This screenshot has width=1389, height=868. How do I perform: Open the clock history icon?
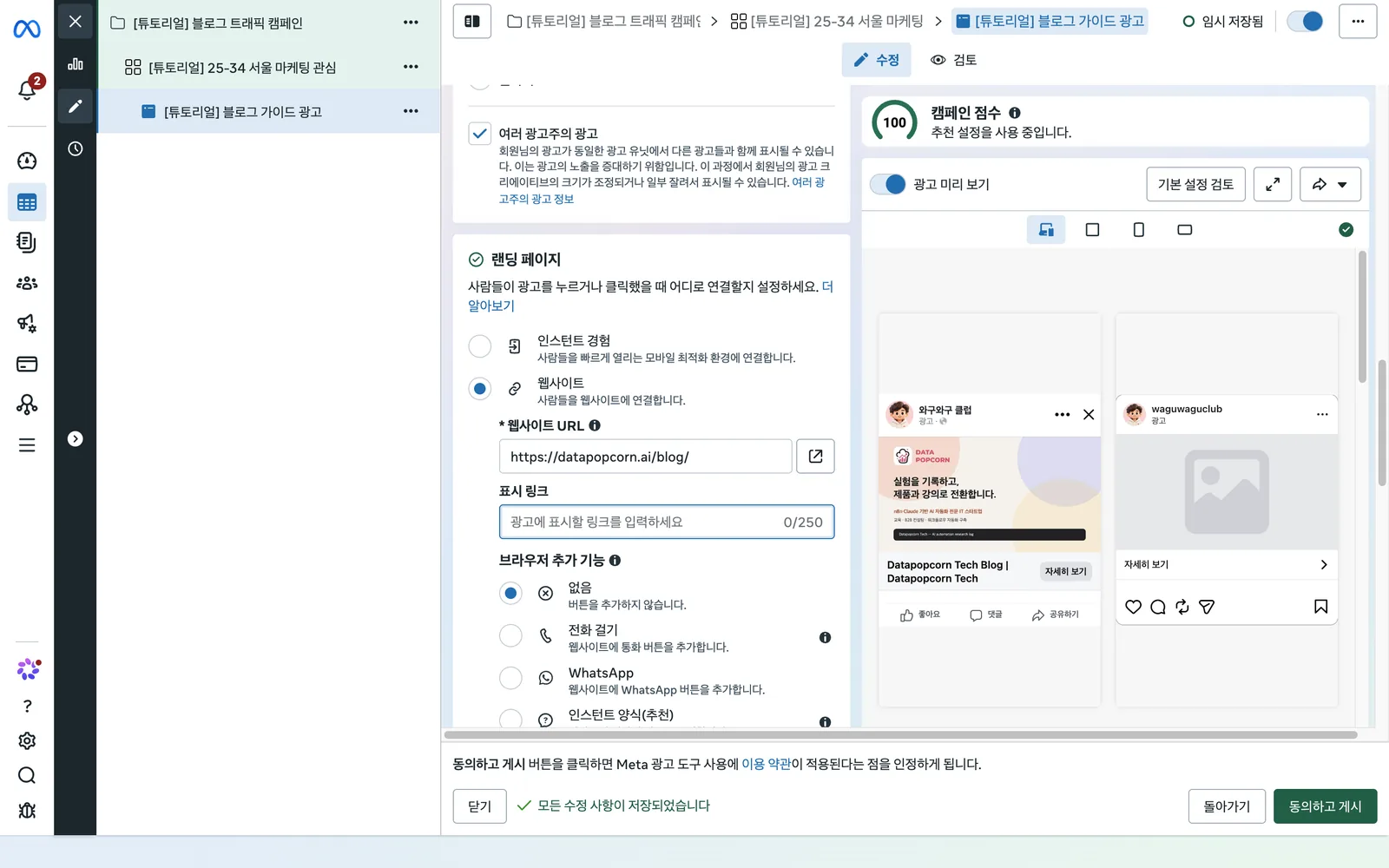(76, 148)
